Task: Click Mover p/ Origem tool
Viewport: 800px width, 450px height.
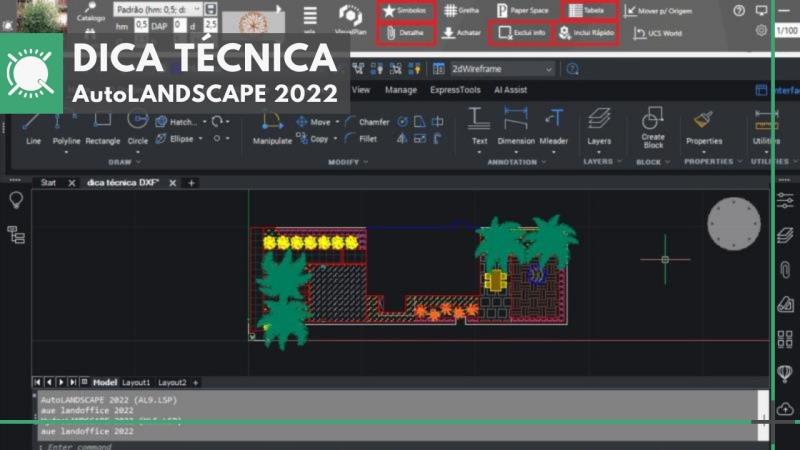Action: coord(658,11)
